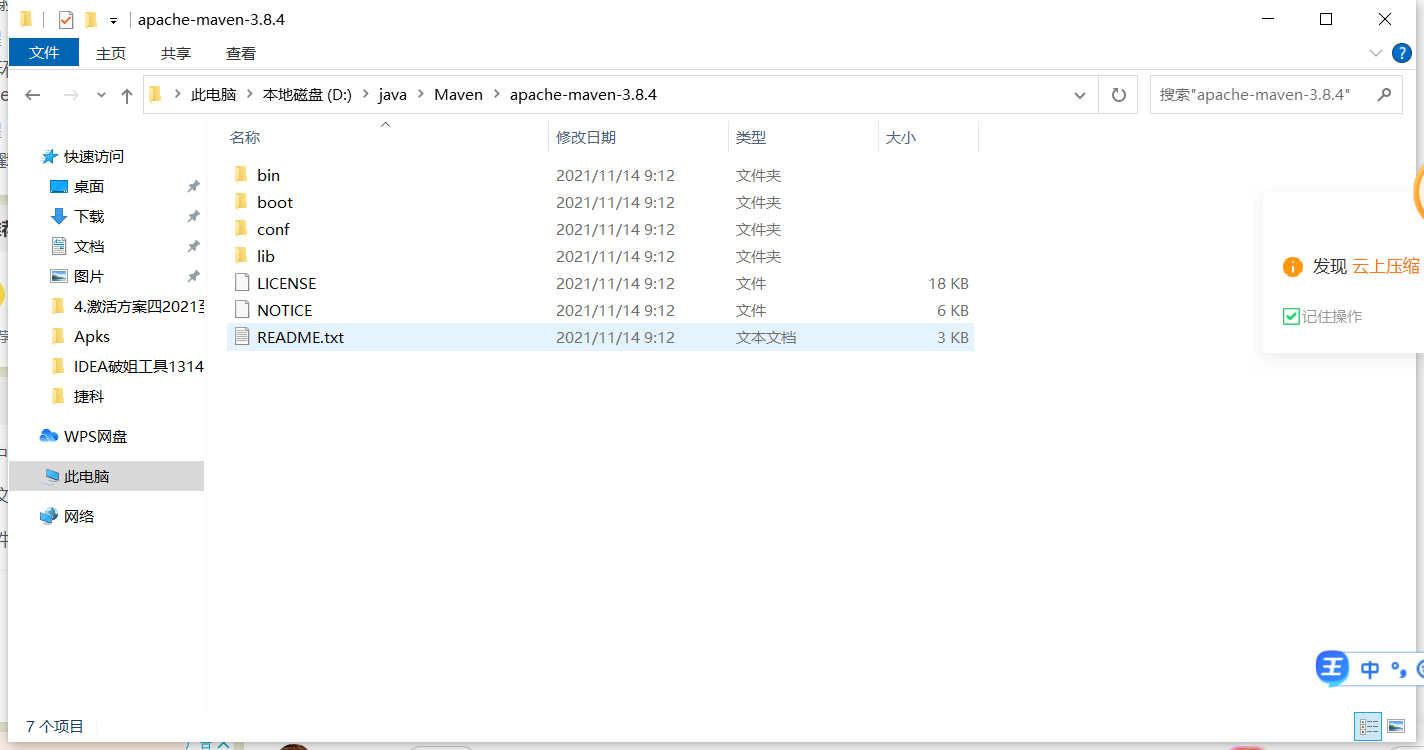Switch to the 共享 ribbon tab
This screenshot has height=750, width=1424.
176,53
